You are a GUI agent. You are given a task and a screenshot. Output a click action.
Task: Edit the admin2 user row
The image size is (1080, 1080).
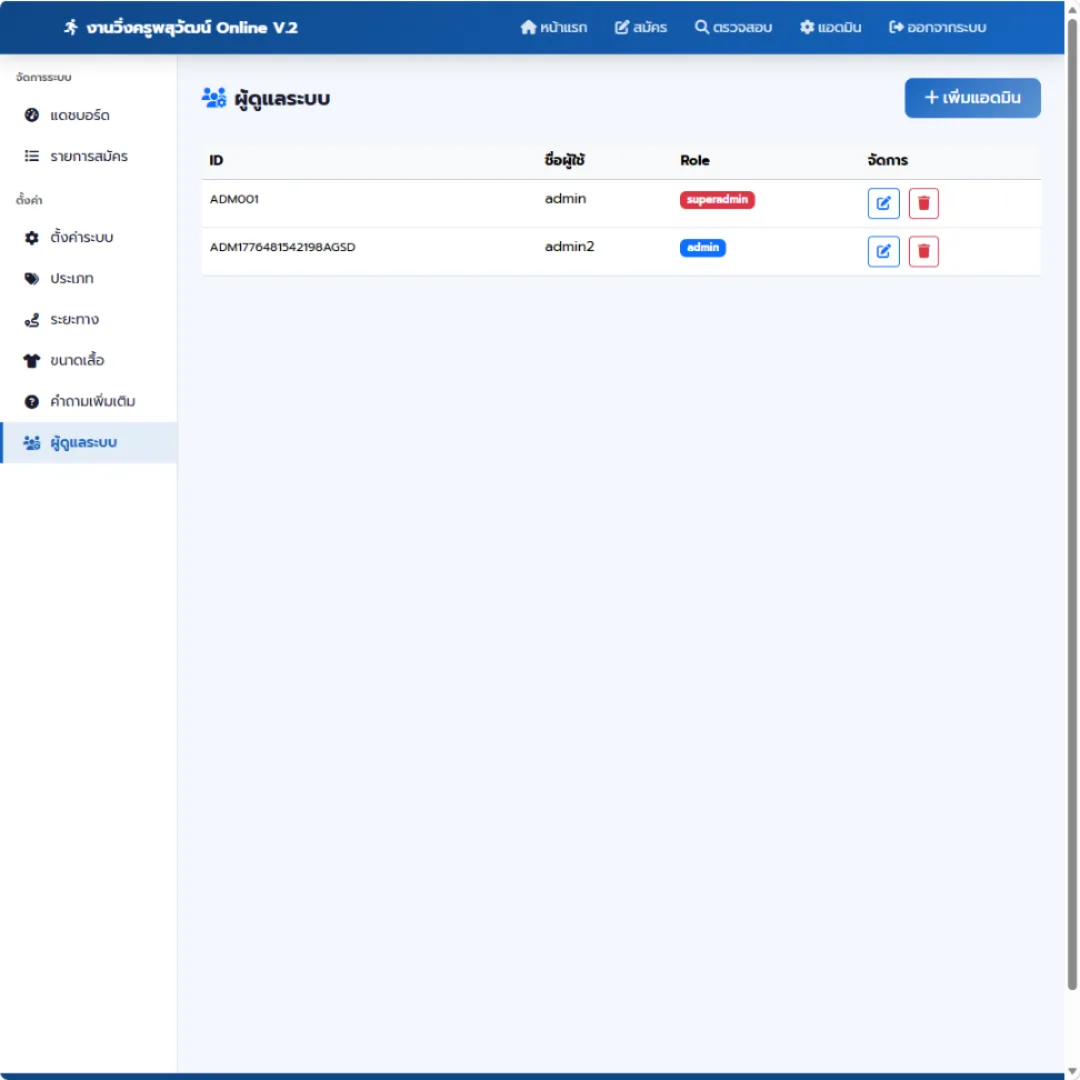coord(883,251)
